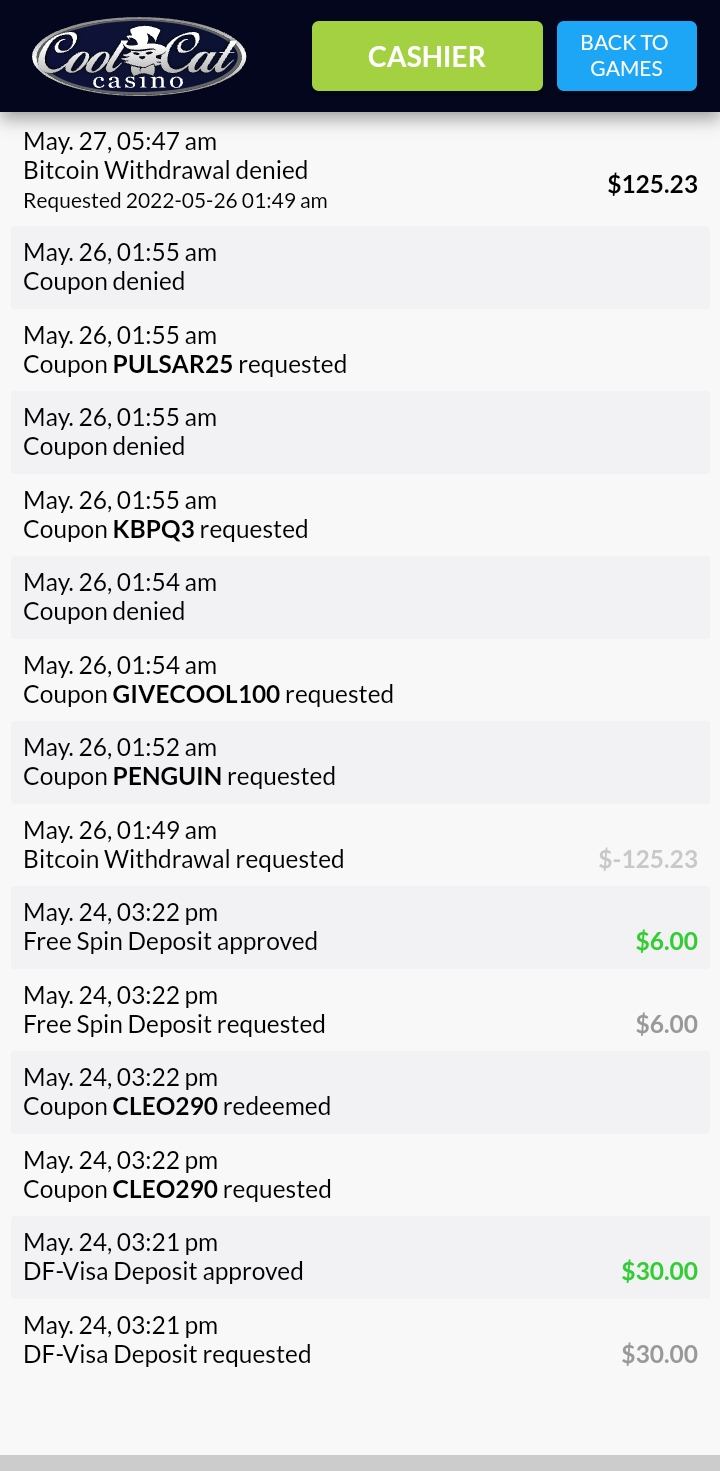Select the Bitcoin Withdrawal denied entry
Screen dimensions: 720x1471
[x=166, y=171]
